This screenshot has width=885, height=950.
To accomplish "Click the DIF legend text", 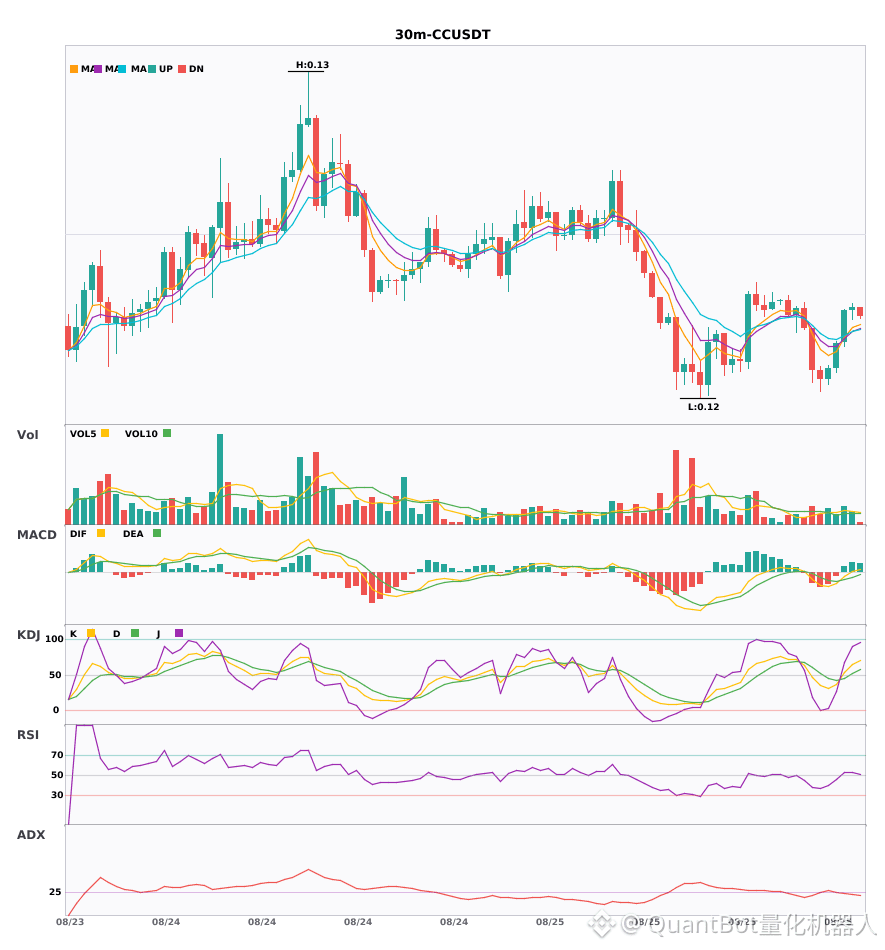I will coord(78,534).
